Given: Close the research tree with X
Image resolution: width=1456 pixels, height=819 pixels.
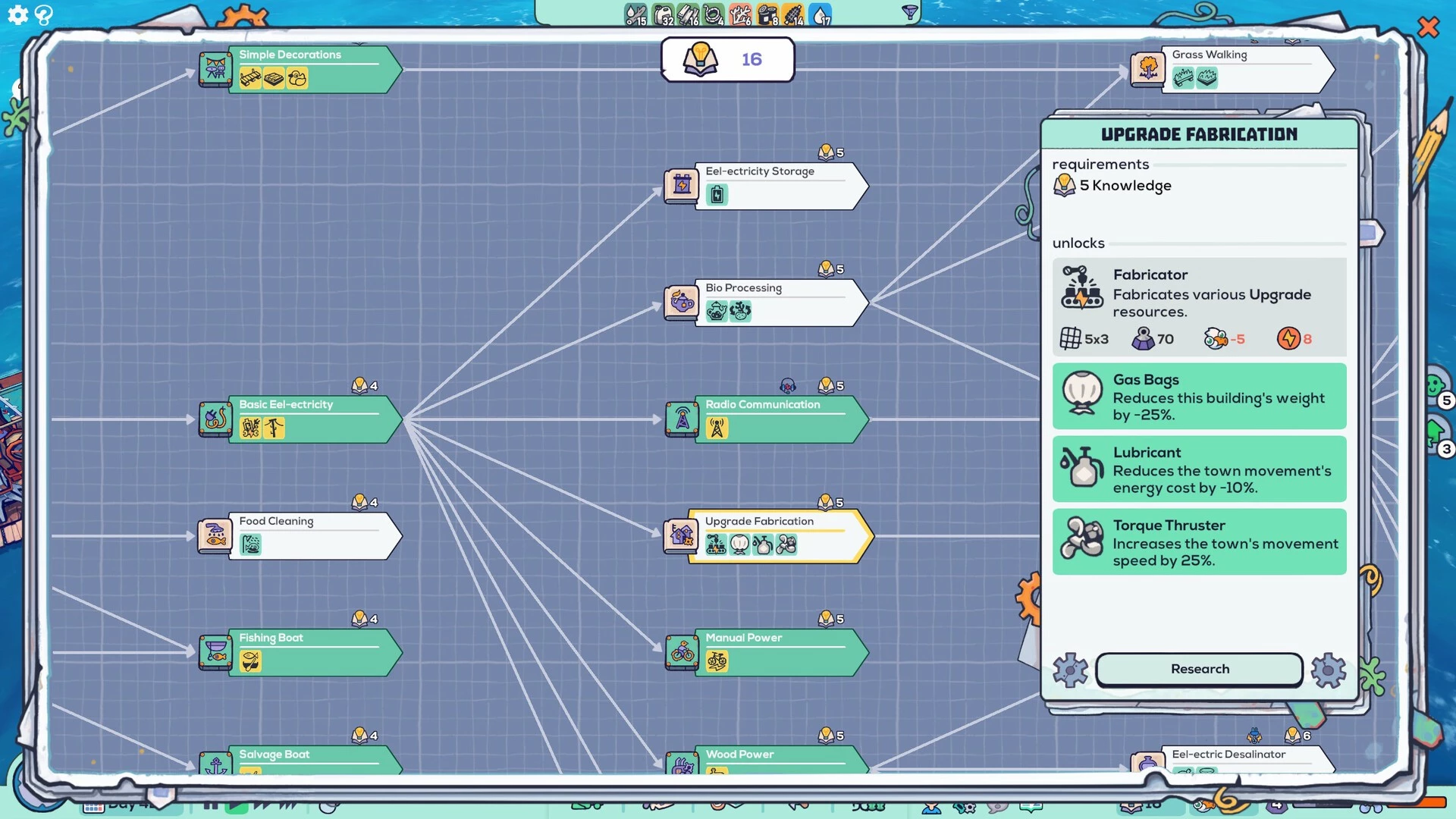Looking at the screenshot, I should (1428, 27).
